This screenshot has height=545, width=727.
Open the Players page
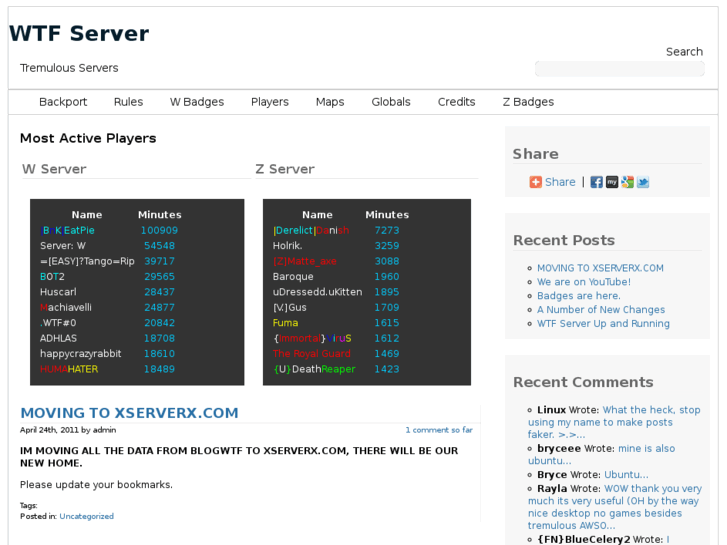point(270,102)
